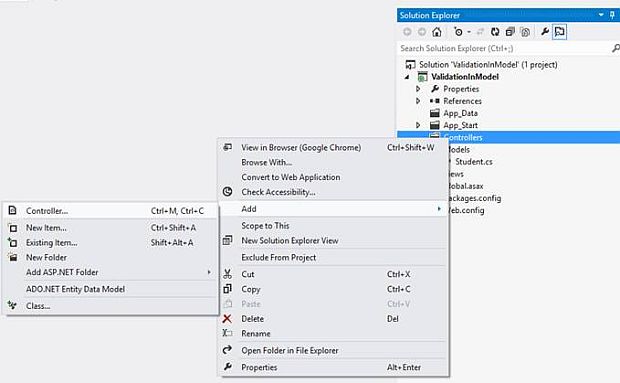
Task: Click the Forward navigation icon in Solution Explorer
Action: [x=422, y=32]
